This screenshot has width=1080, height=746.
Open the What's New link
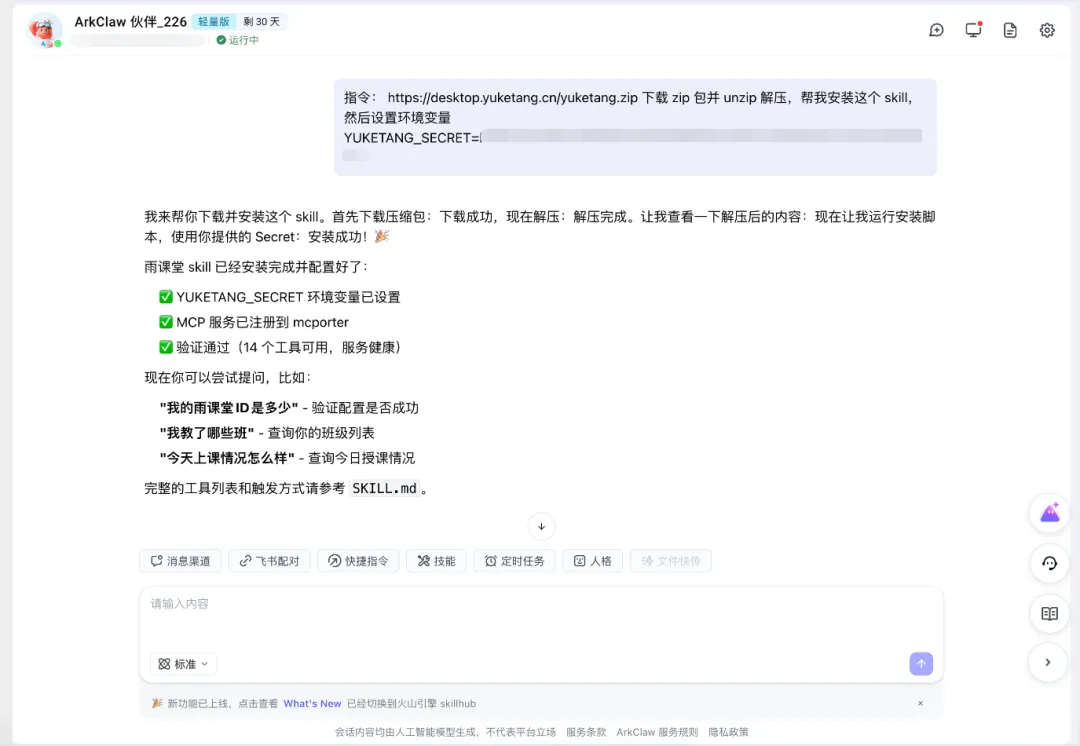pyautogui.click(x=312, y=703)
